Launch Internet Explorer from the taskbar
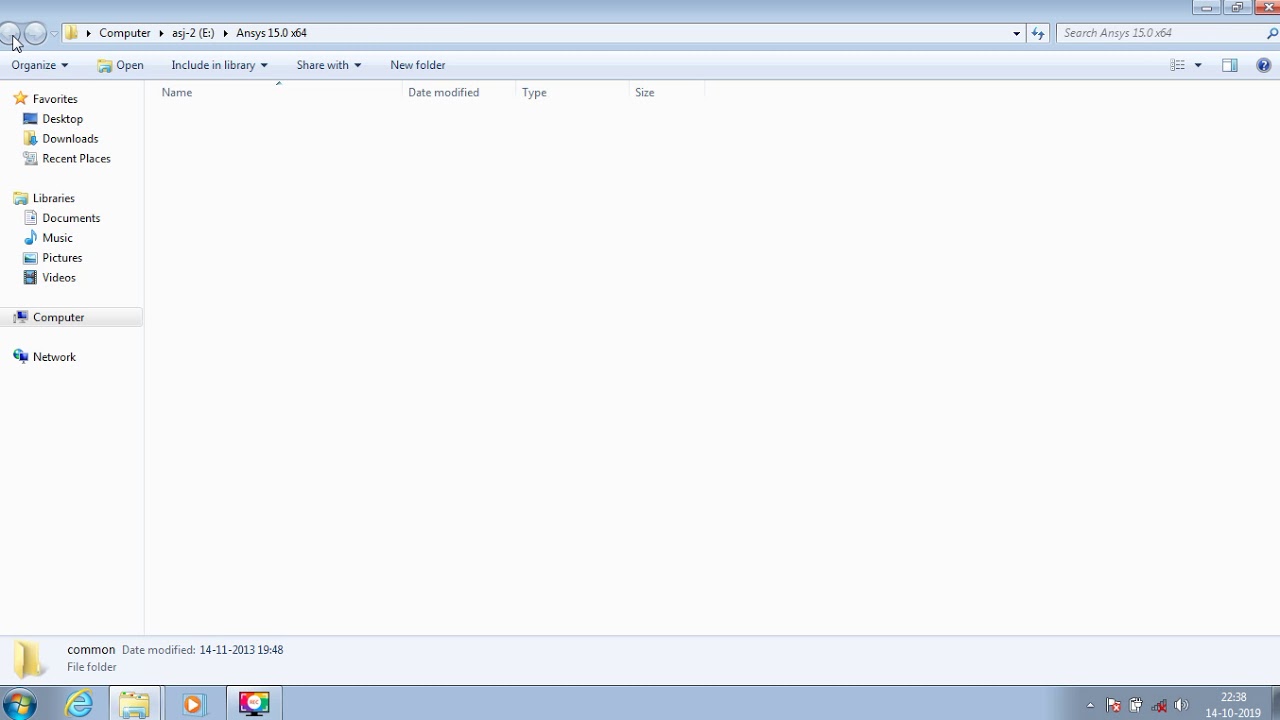Screen dimensions: 1280x720 pyautogui.click(x=79, y=704)
